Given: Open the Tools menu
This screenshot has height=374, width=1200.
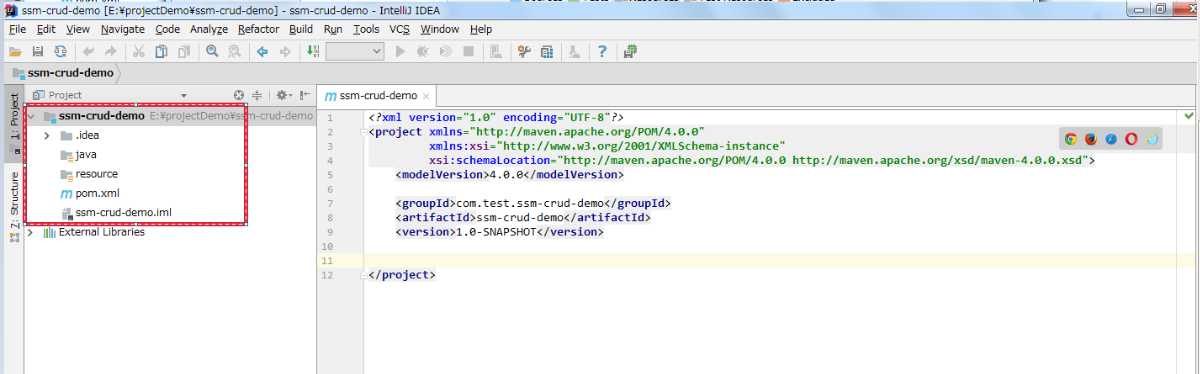Looking at the screenshot, I should (x=366, y=29).
